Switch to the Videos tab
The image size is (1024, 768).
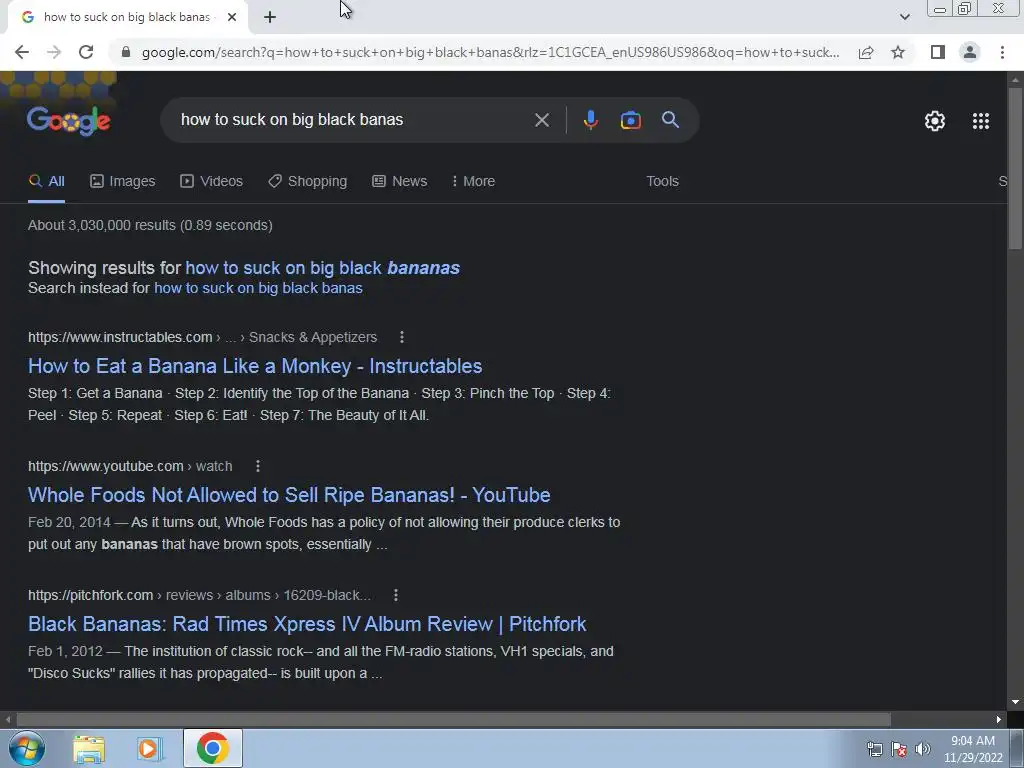212,182
